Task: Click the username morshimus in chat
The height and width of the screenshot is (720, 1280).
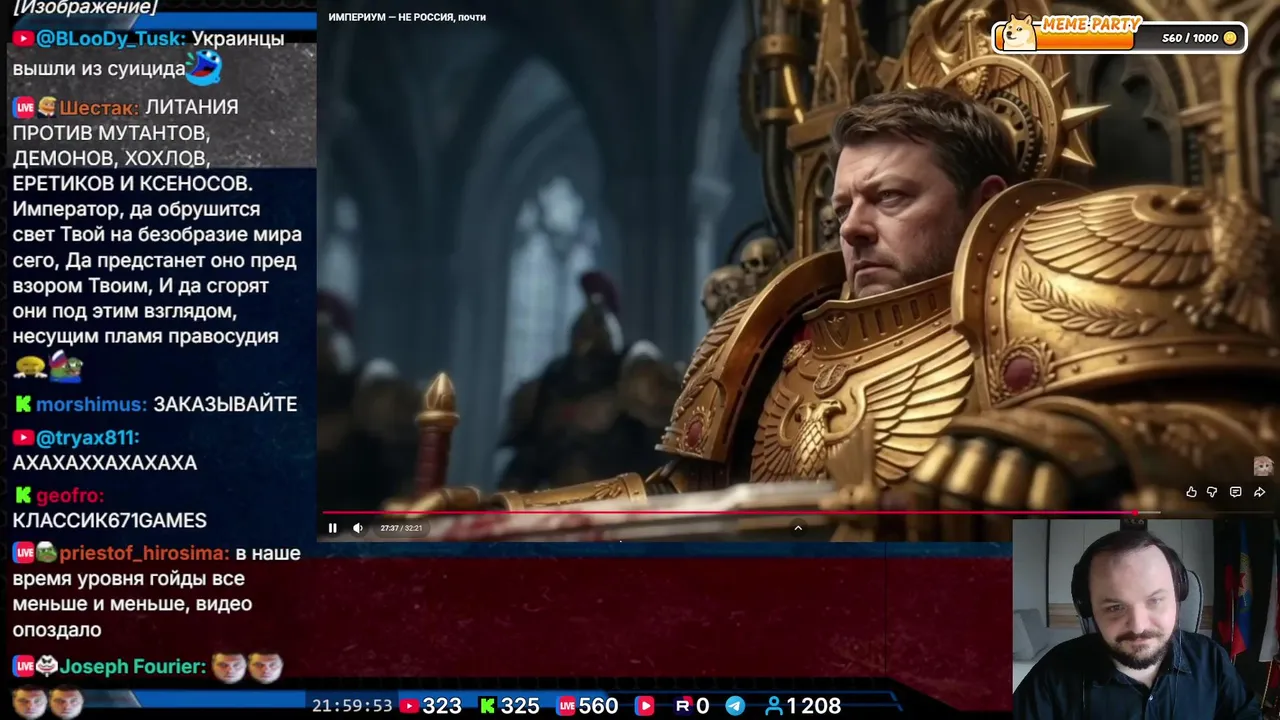Action: click(91, 405)
